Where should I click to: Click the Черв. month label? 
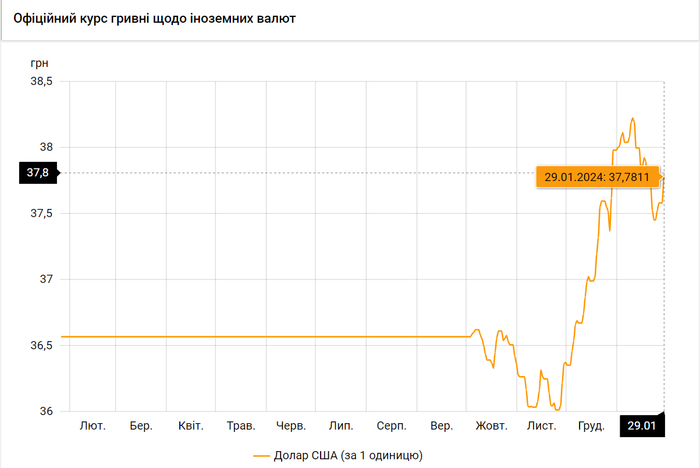coord(291,426)
